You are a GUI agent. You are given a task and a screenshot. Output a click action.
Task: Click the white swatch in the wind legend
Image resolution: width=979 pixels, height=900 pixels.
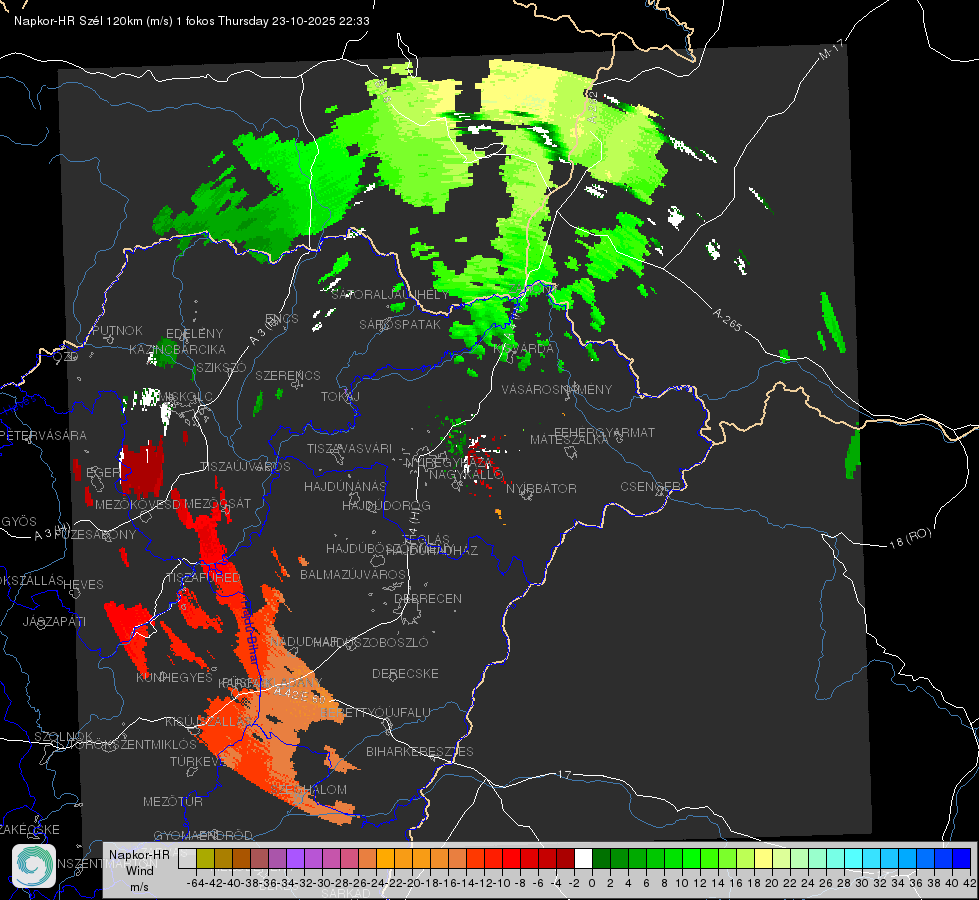[583, 858]
